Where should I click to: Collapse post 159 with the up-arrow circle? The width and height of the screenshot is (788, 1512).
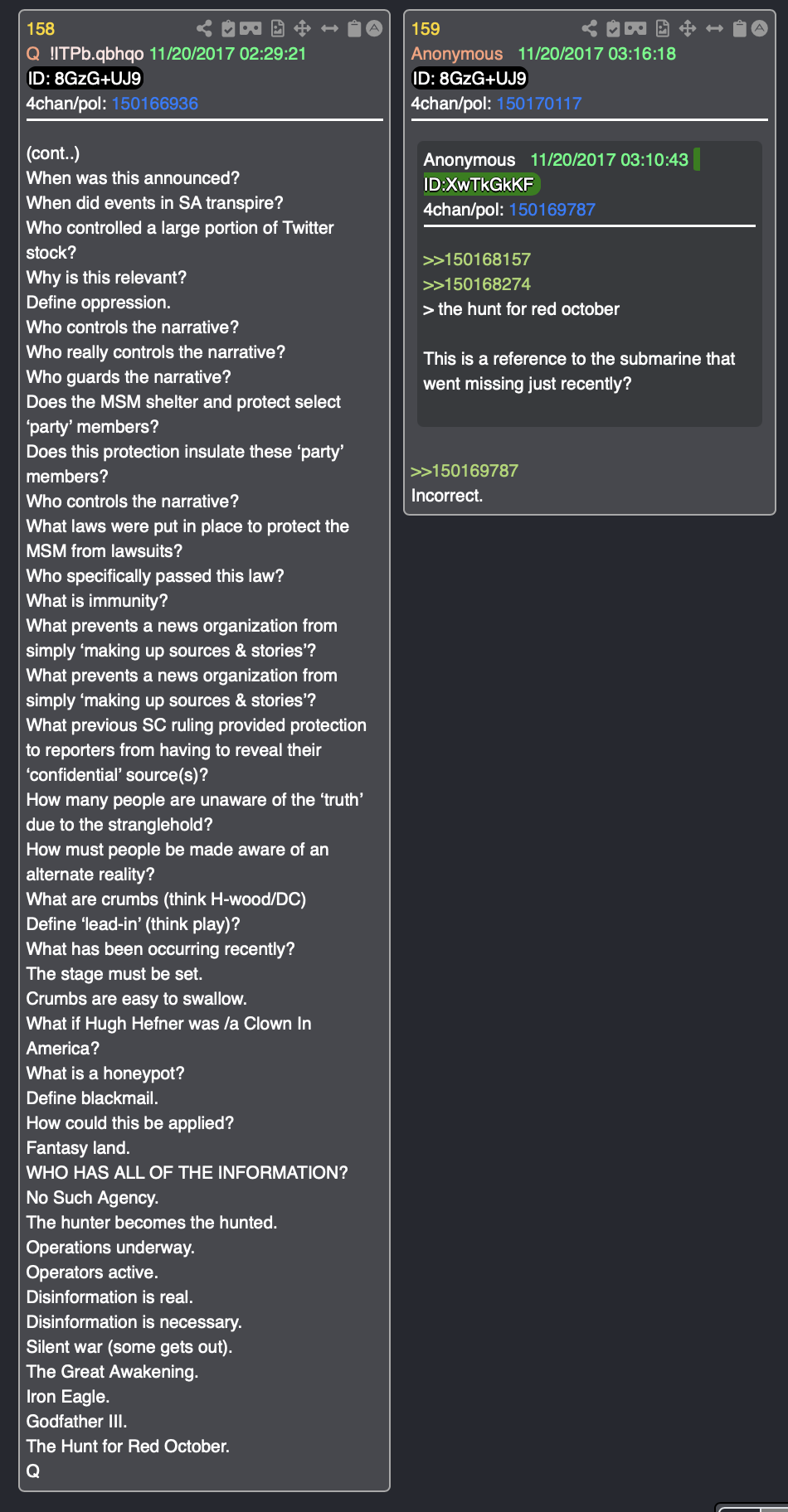coord(760,28)
